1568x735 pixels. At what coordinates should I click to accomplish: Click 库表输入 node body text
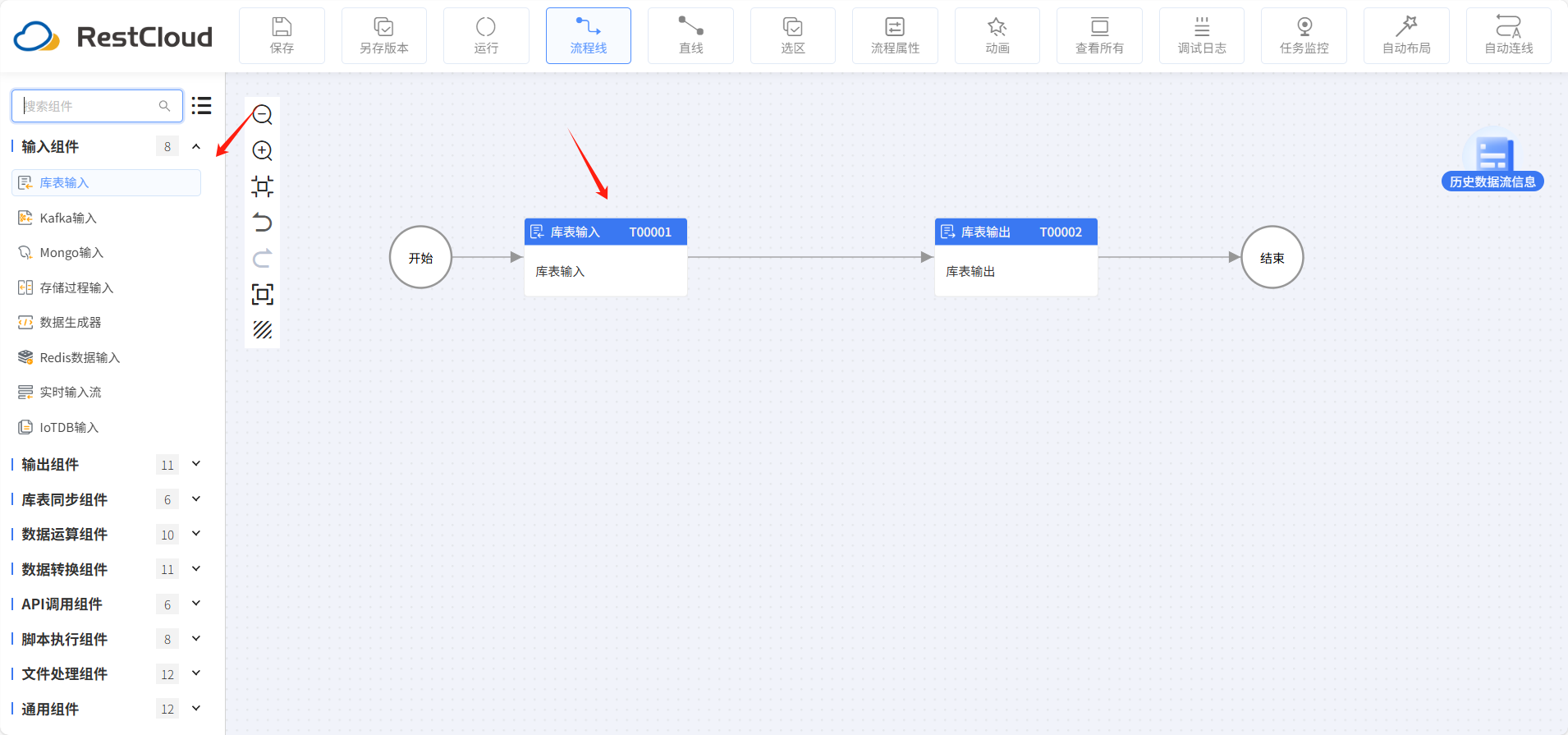pyautogui.click(x=560, y=271)
